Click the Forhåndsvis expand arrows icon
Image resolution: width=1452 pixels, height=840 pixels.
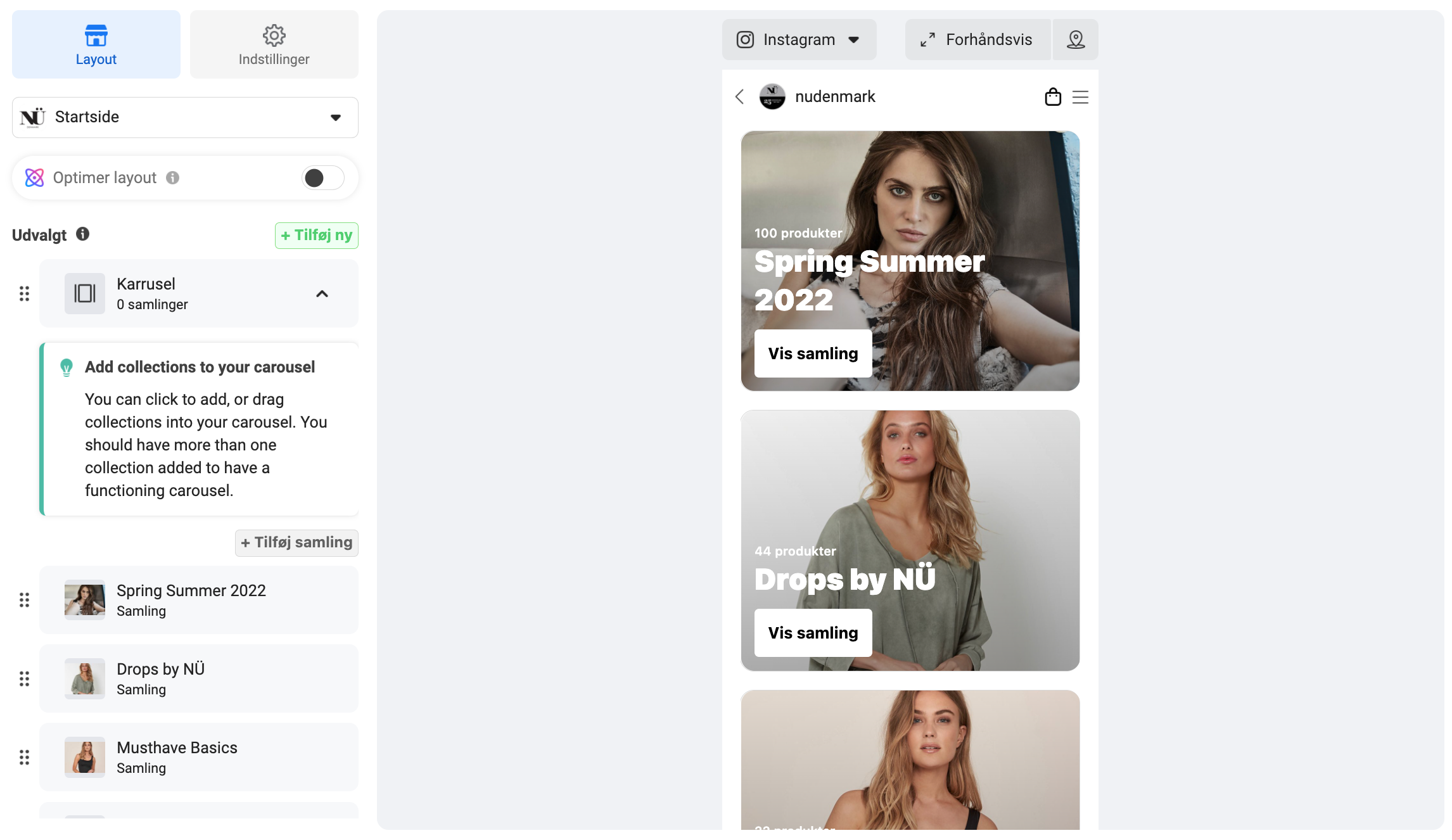(x=927, y=40)
